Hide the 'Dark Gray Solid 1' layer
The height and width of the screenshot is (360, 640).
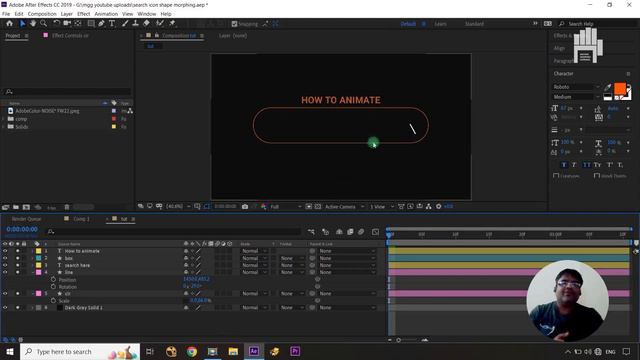[5, 308]
